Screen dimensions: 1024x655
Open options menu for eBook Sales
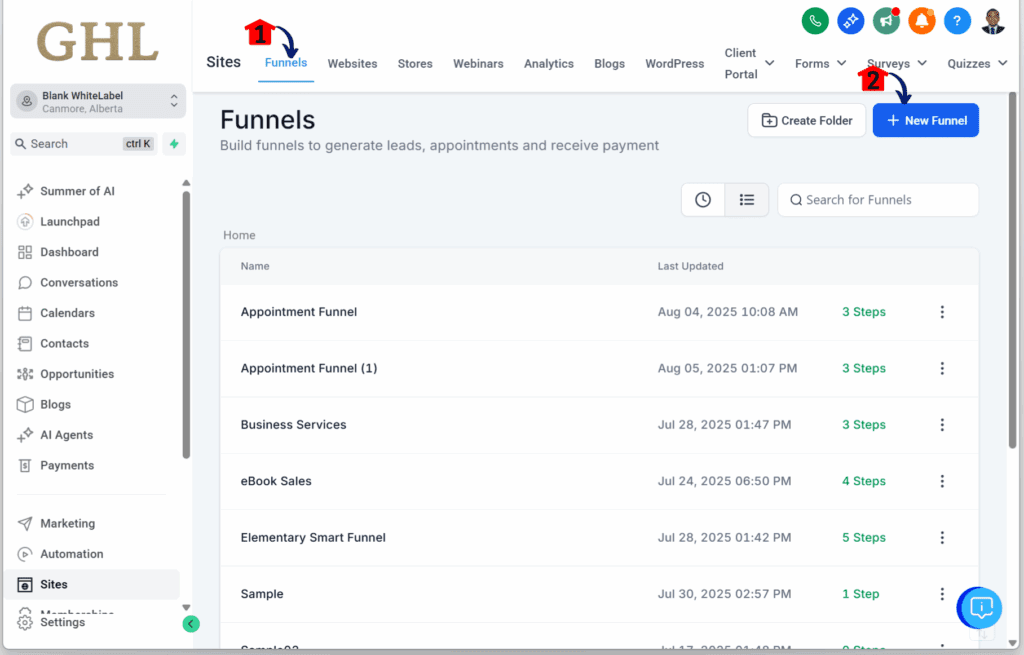pyautogui.click(x=942, y=481)
